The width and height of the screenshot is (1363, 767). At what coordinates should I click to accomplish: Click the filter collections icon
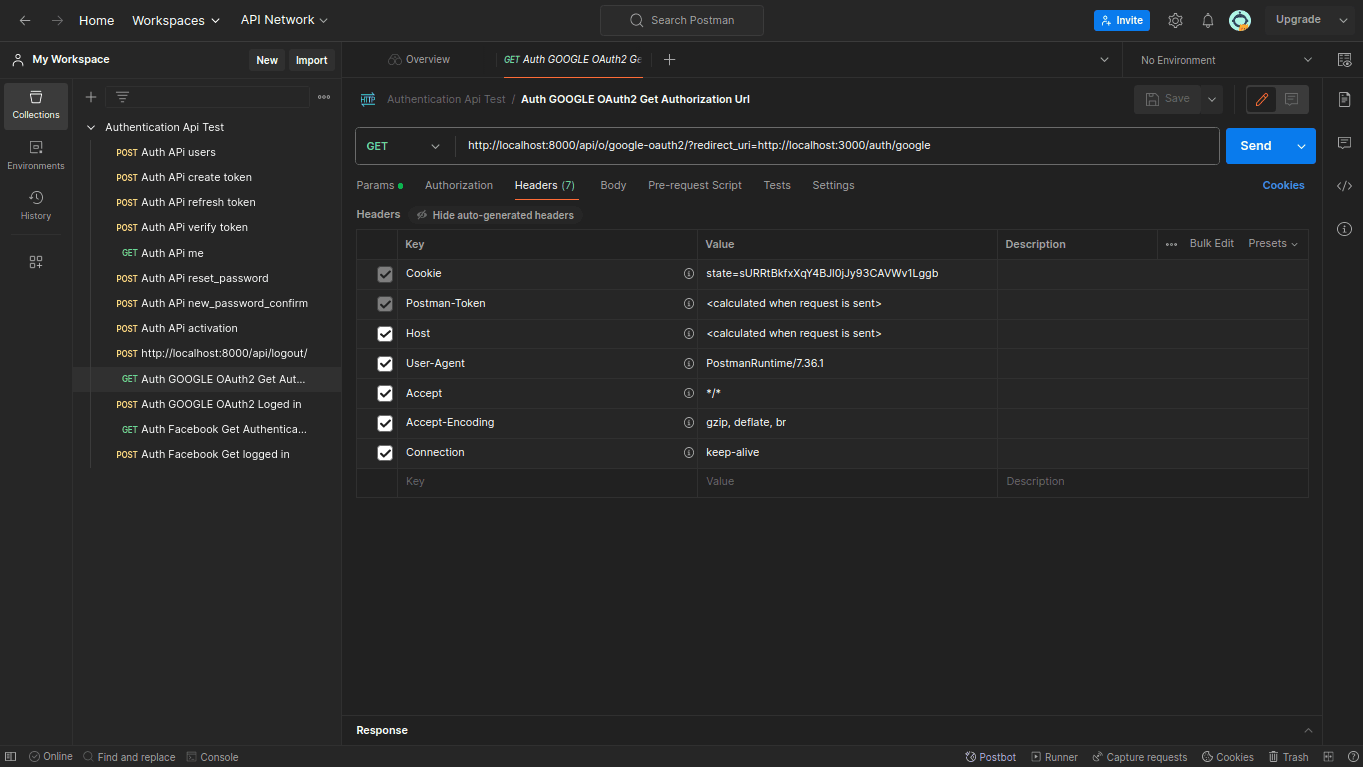point(122,97)
